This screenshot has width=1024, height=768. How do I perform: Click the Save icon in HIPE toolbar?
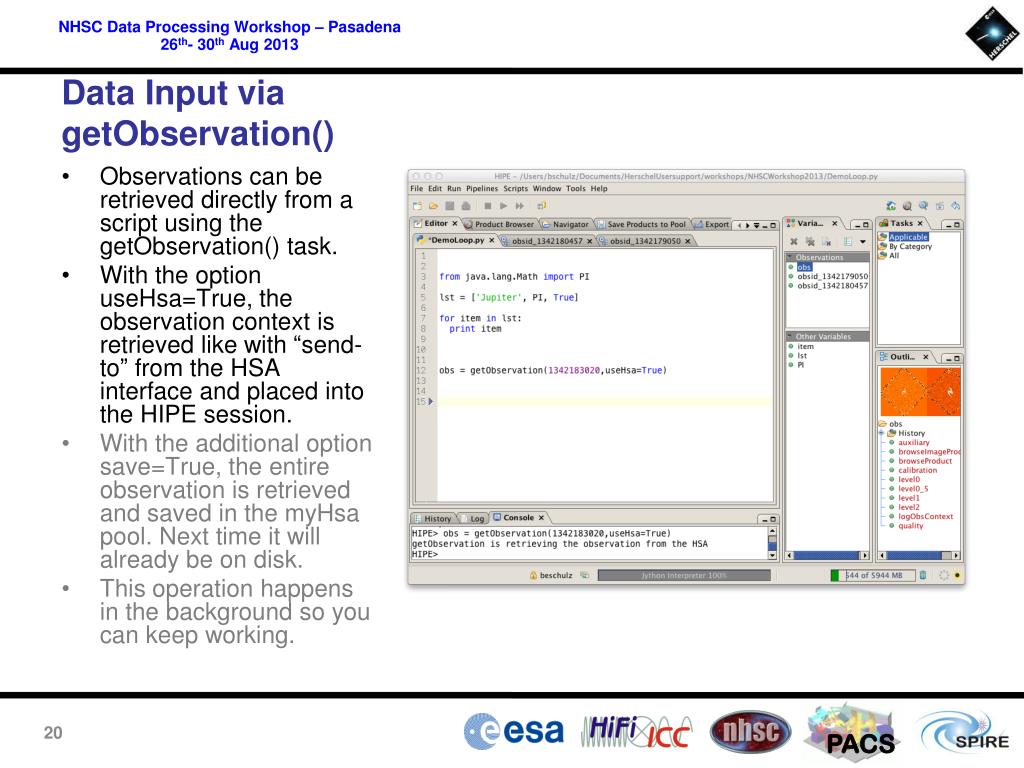coord(449,206)
